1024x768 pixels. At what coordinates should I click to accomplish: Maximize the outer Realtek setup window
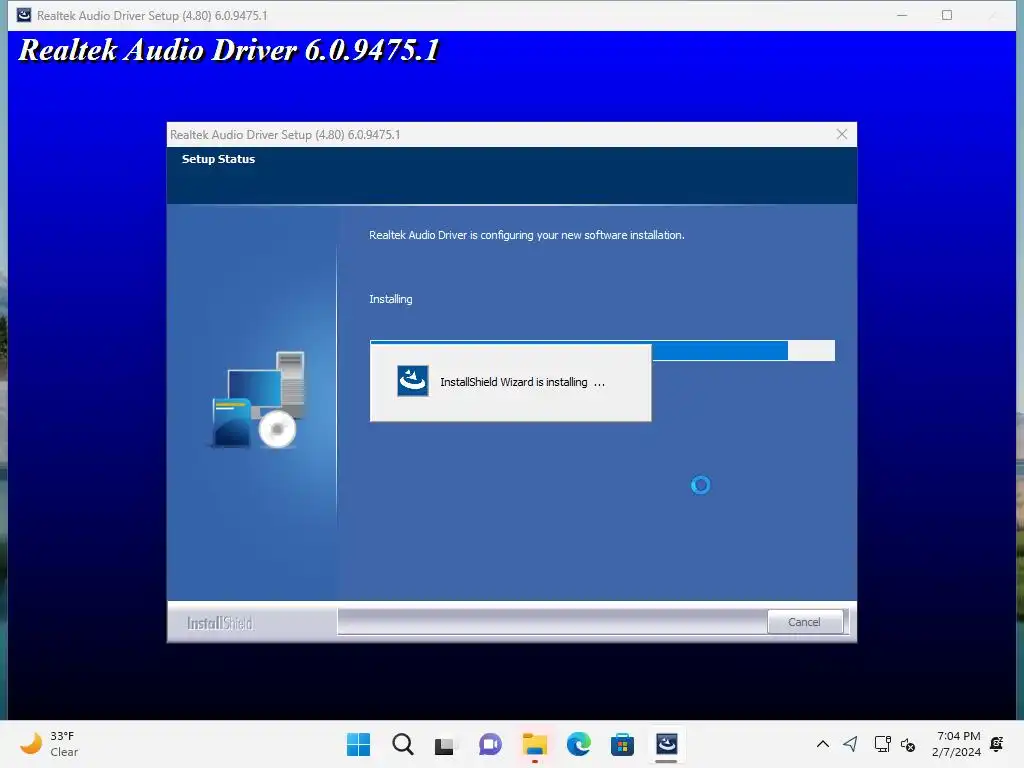tap(947, 15)
